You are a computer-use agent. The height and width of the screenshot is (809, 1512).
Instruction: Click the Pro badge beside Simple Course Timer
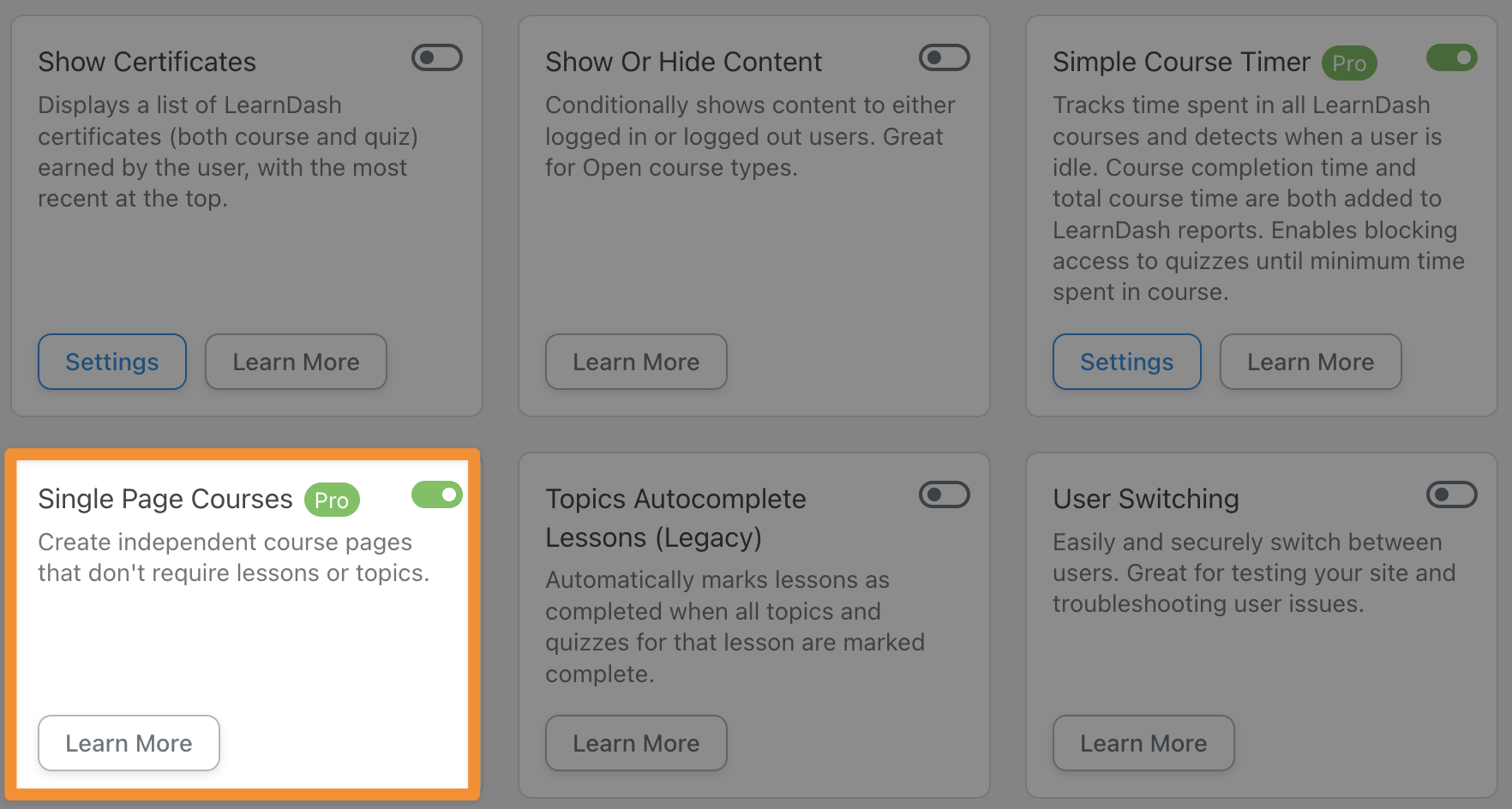[1349, 63]
